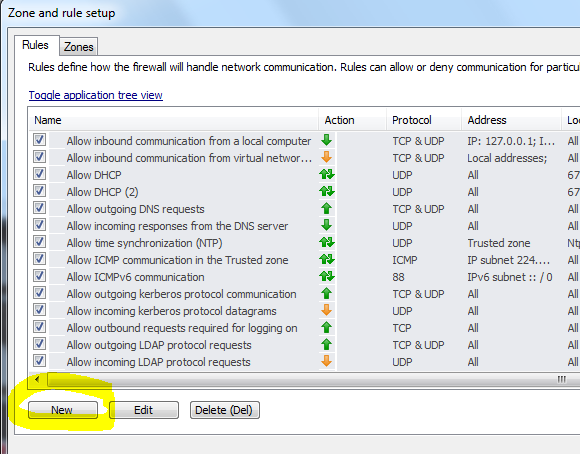Click the orange arrow for incoming kerberos datagrams
This screenshot has width=580, height=454.
326,310
